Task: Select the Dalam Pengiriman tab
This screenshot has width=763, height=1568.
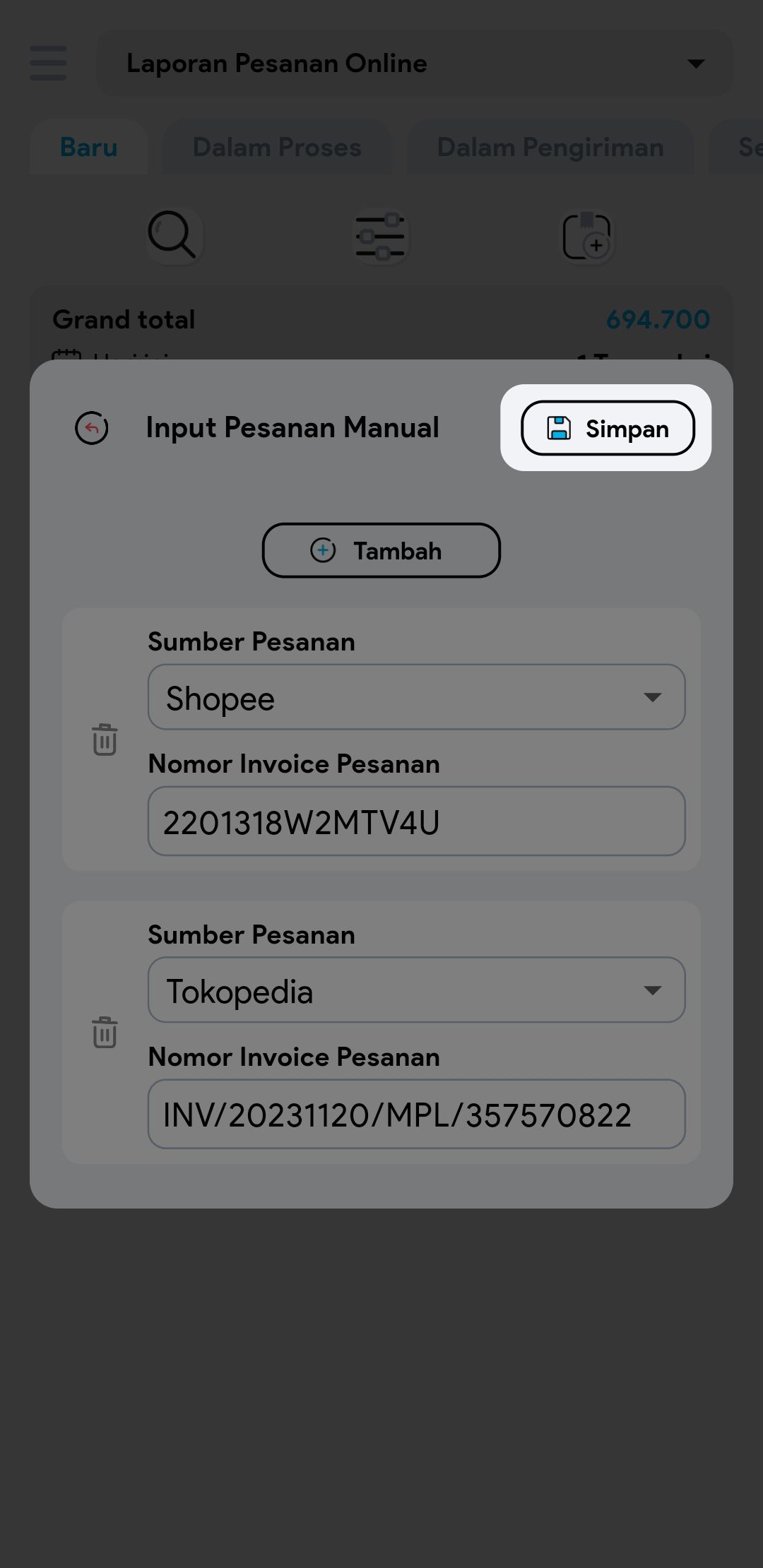Action: click(550, 148)
